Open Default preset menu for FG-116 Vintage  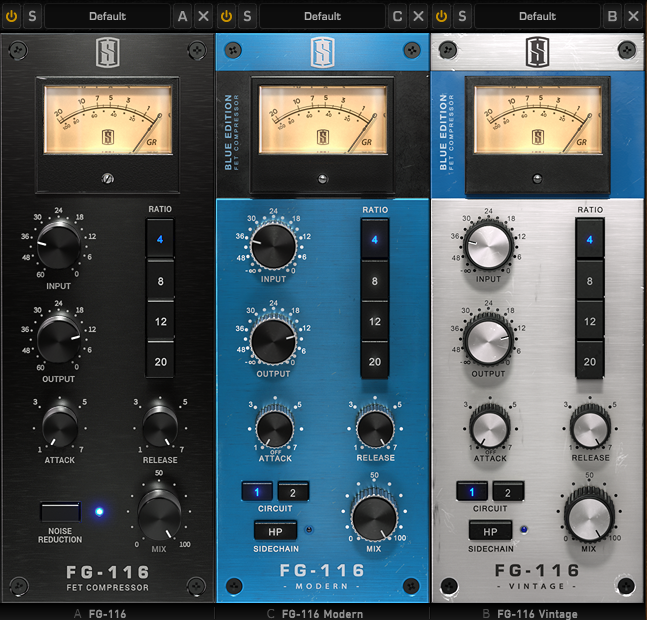(537, 16)
